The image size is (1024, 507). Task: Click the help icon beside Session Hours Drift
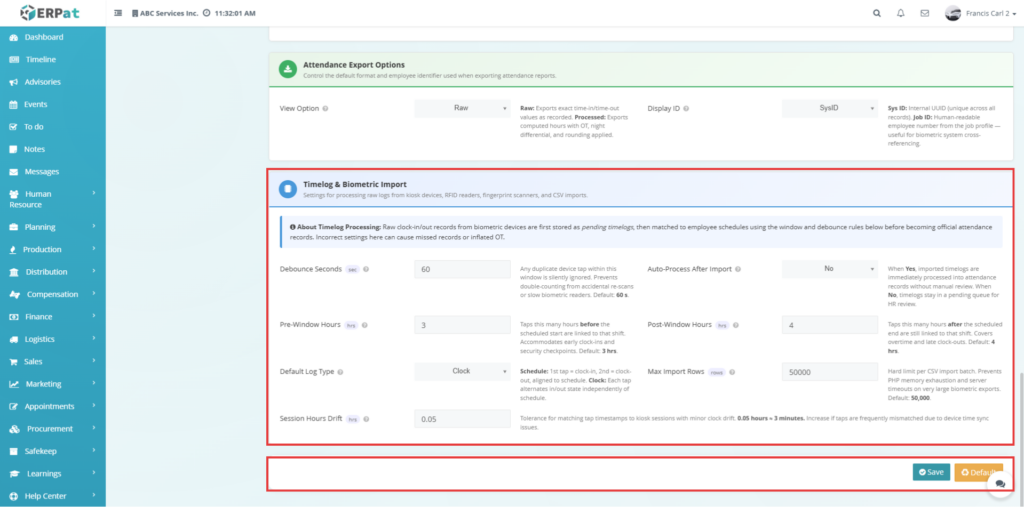(365, 419)
